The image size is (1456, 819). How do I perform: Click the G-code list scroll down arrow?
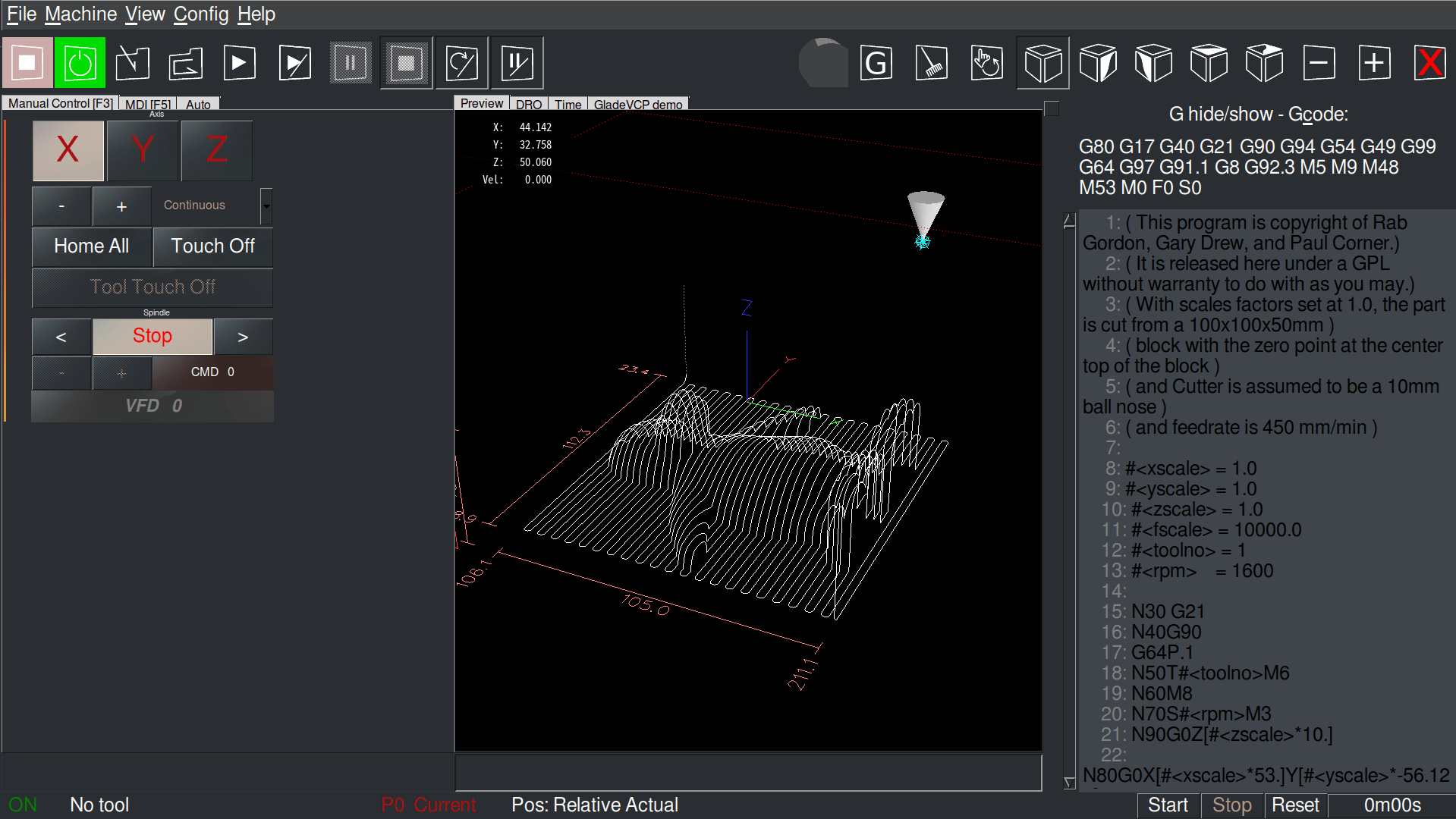[x=1070, y=782]
